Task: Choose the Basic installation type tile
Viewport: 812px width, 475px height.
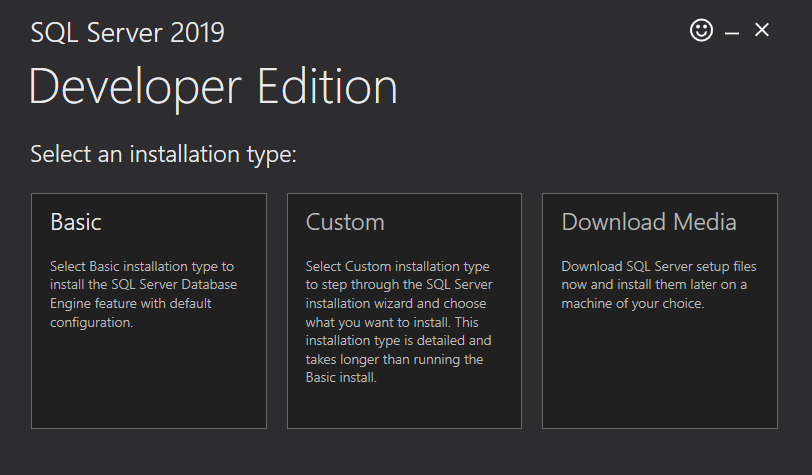Action: tap(149, 311)
